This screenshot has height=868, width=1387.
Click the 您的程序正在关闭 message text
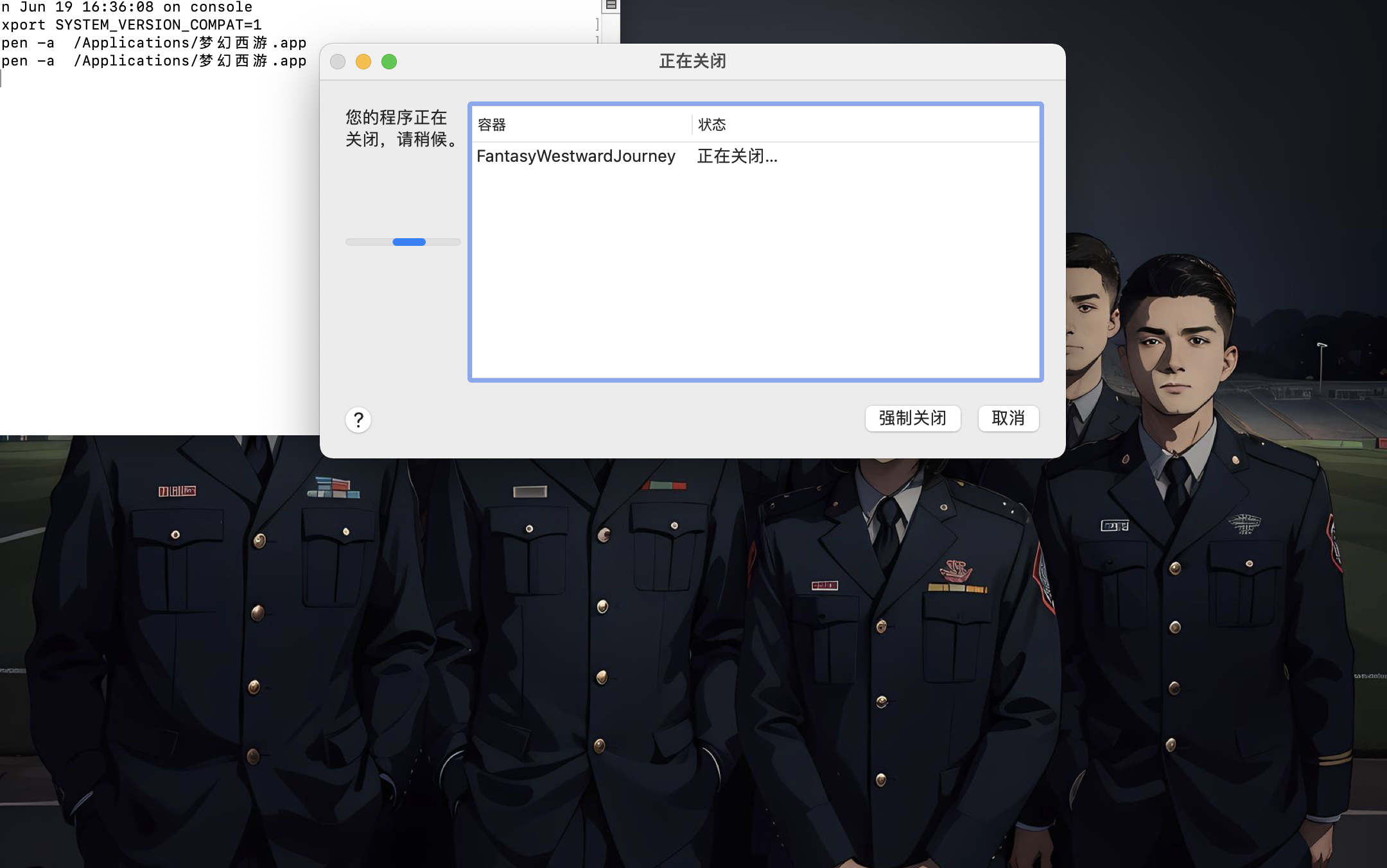402,128
